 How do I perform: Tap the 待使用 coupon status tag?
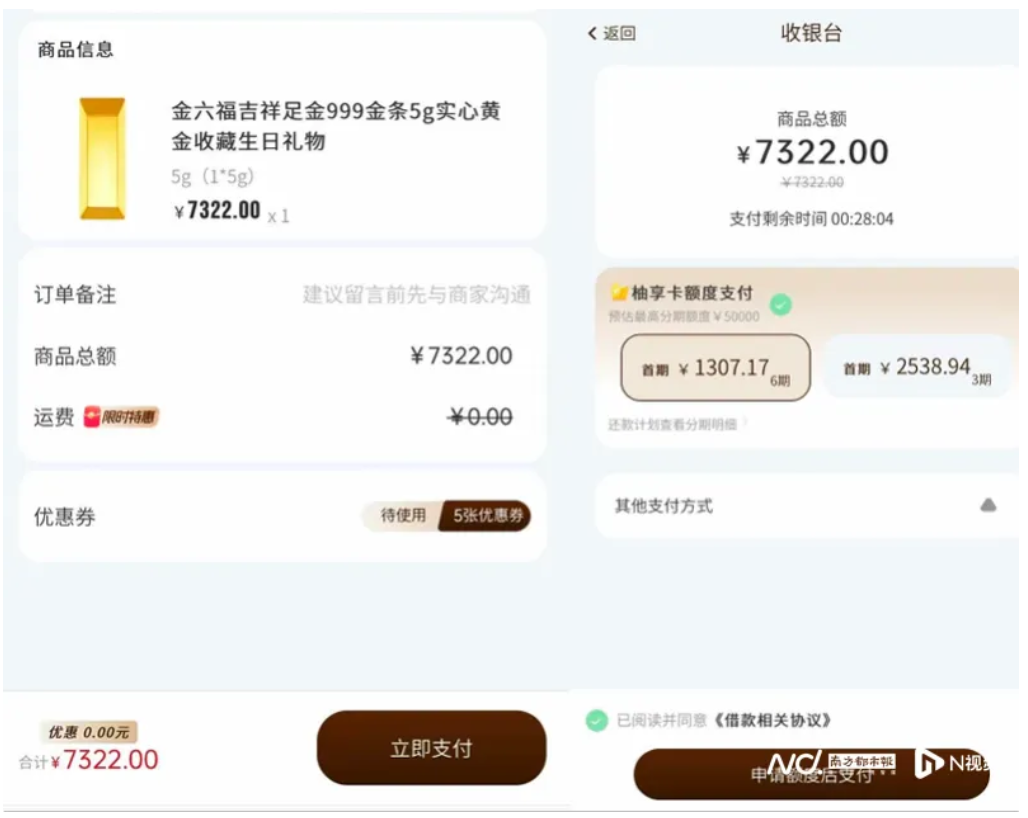click(x=403, y=516)
